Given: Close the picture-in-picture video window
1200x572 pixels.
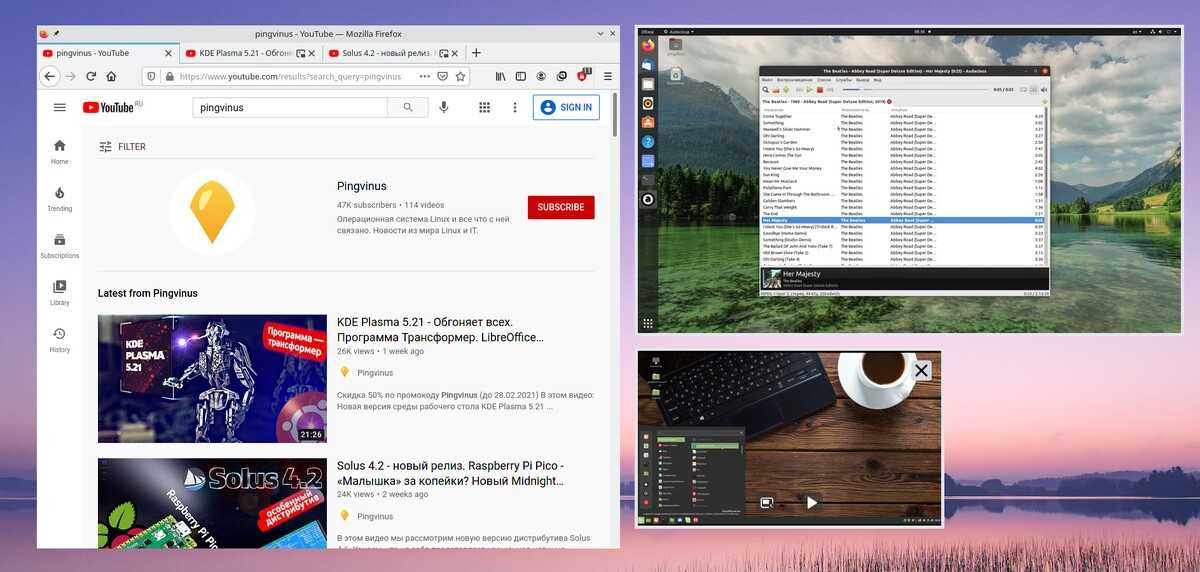Looking at the screenshot, I should [921, 371].
